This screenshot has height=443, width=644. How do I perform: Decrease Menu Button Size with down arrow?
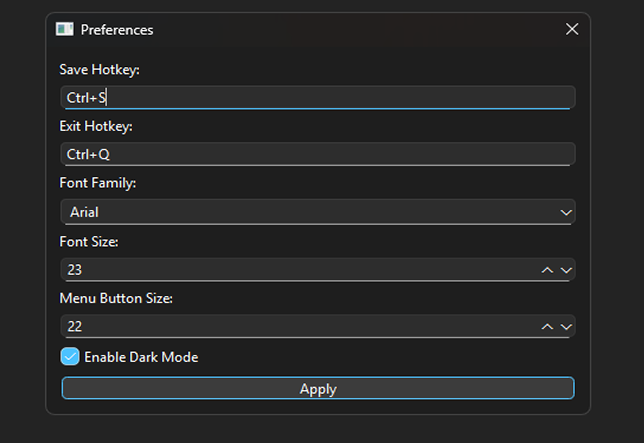566,326
